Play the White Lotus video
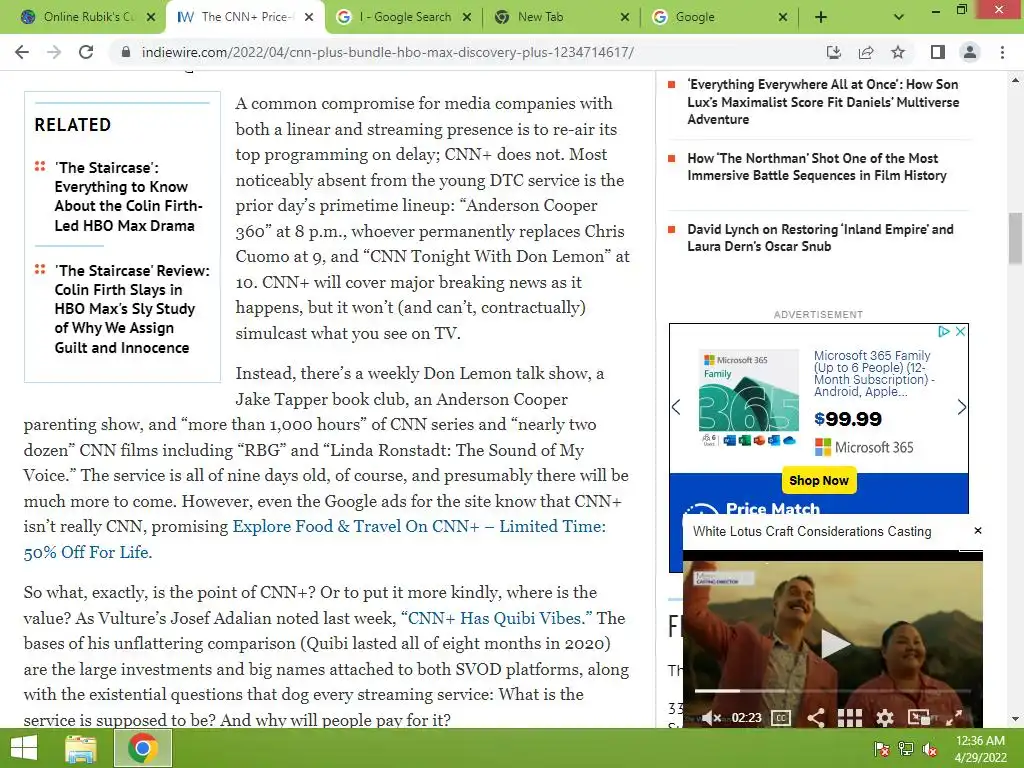Screen dimensions: 1024x768 [x=834, y=643]
